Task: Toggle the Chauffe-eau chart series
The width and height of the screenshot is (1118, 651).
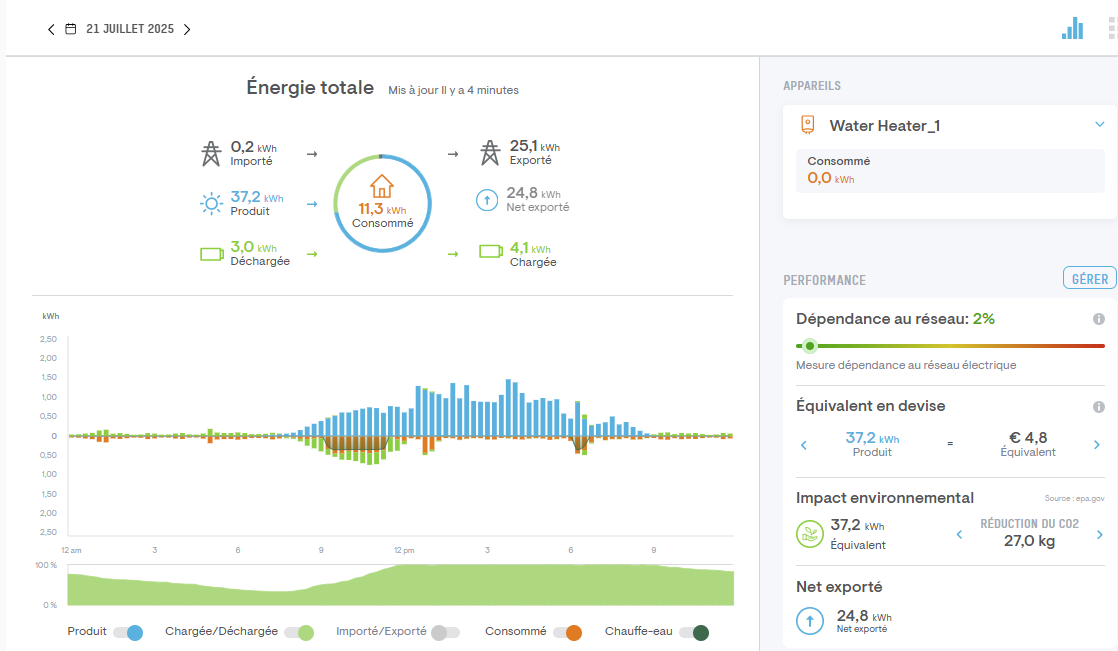Action: point(693,632)
